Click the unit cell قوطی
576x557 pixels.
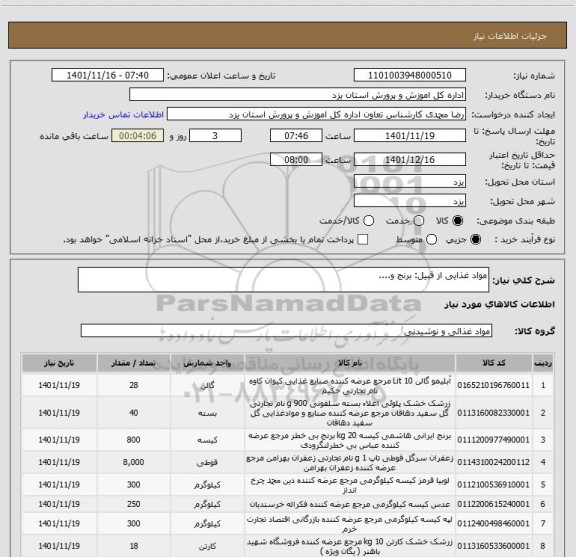click(207, 463)
